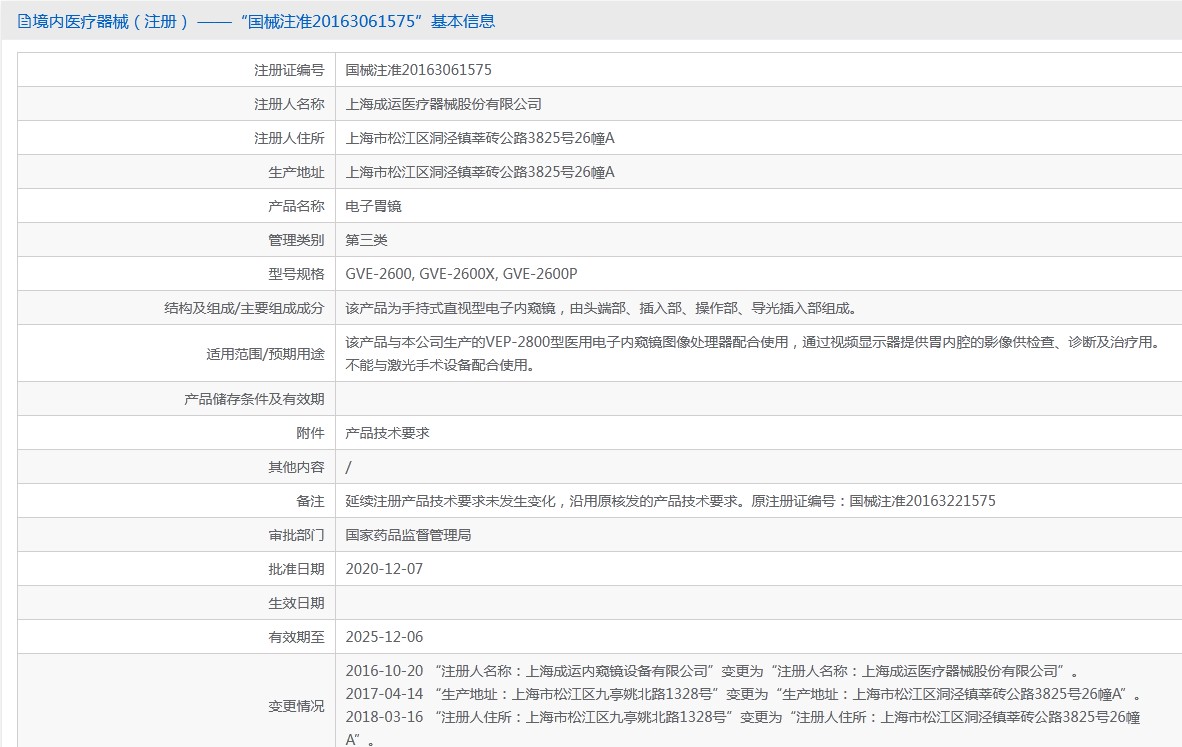Select registration number 国械注准20163061575 in the table
The width and height of the screenshot is (1182, 747).
point(418,70)
